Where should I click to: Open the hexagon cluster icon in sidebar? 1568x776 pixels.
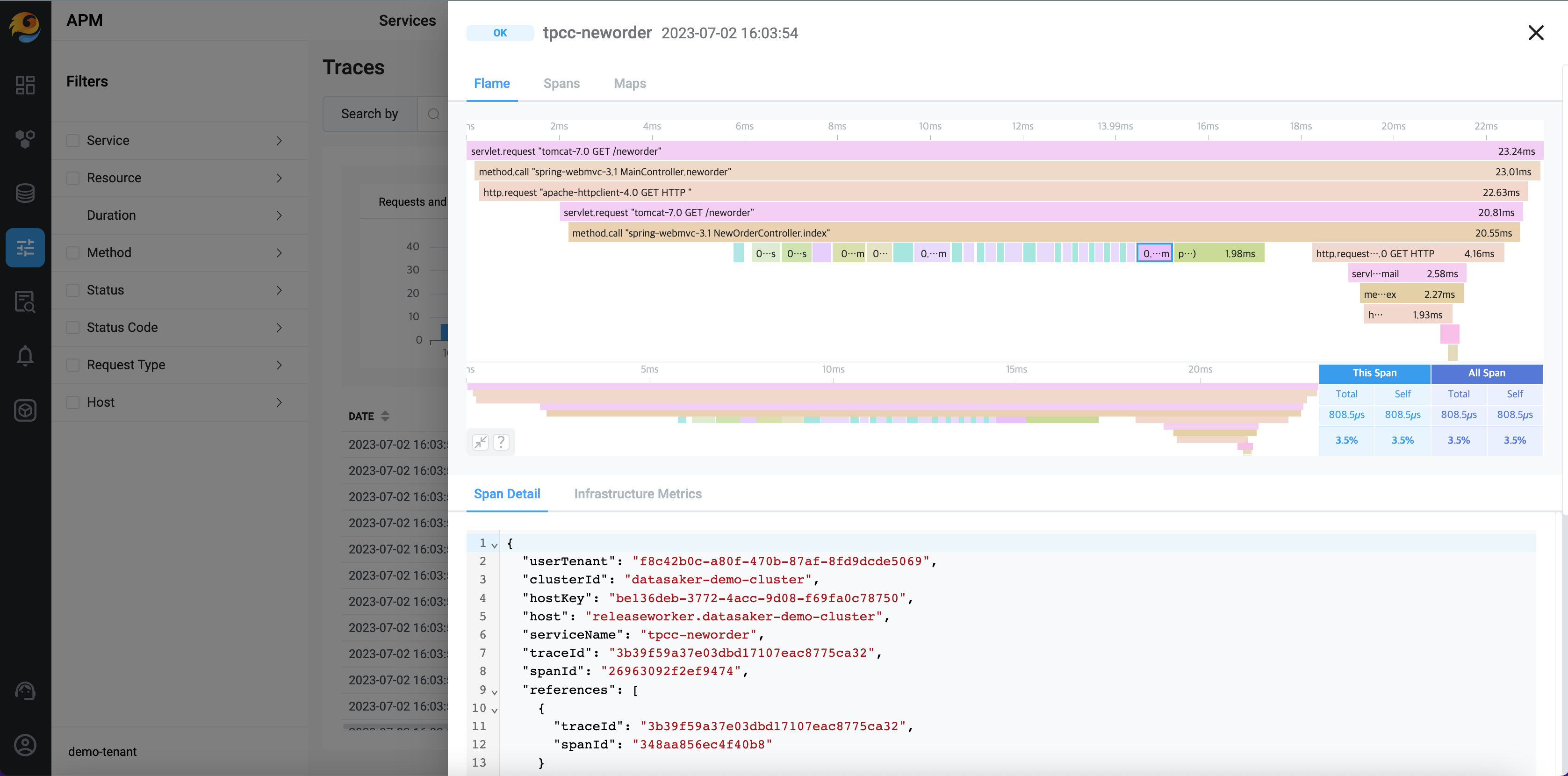tap(25, 139)
